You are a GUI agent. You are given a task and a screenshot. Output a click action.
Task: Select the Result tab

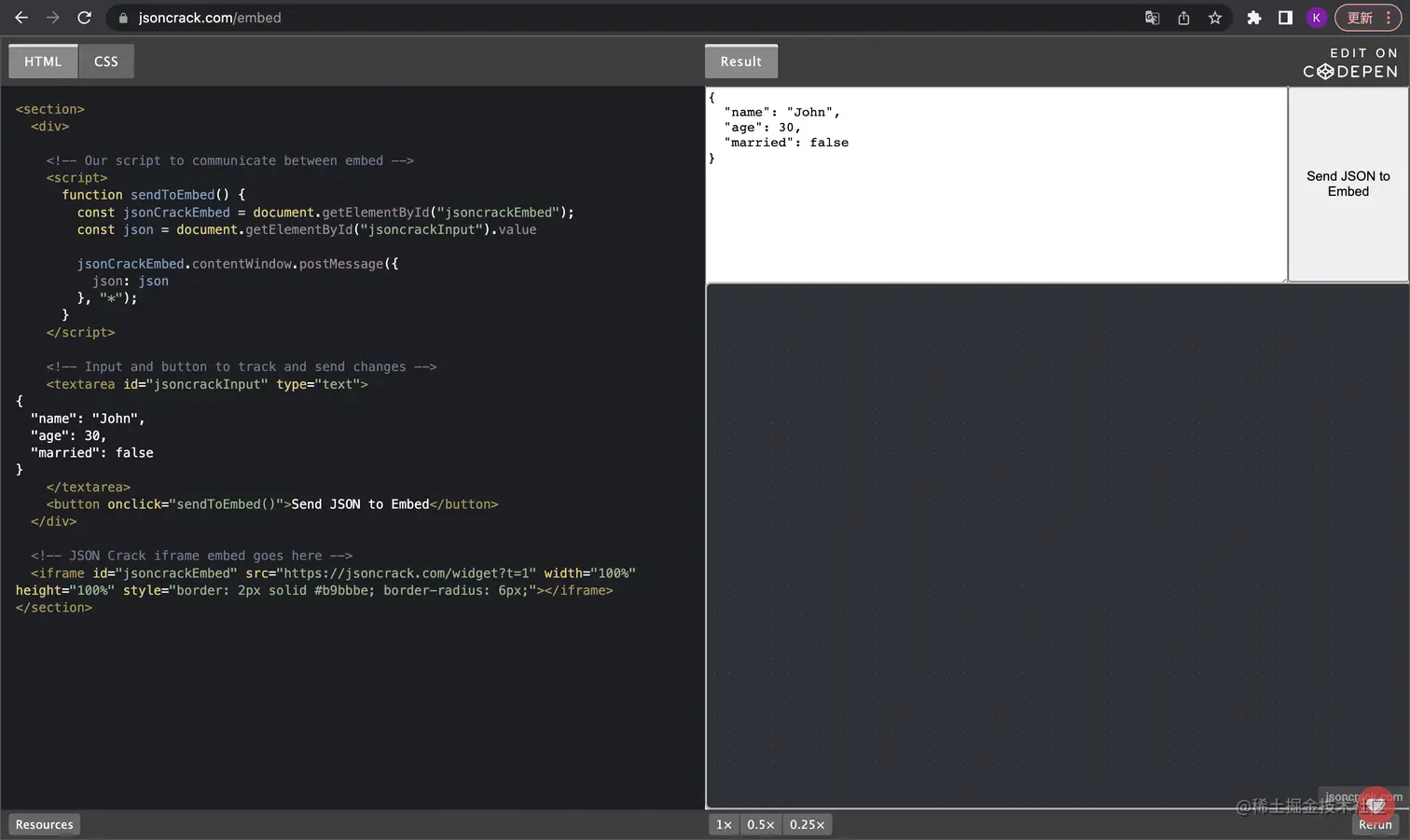coord(741,62)
